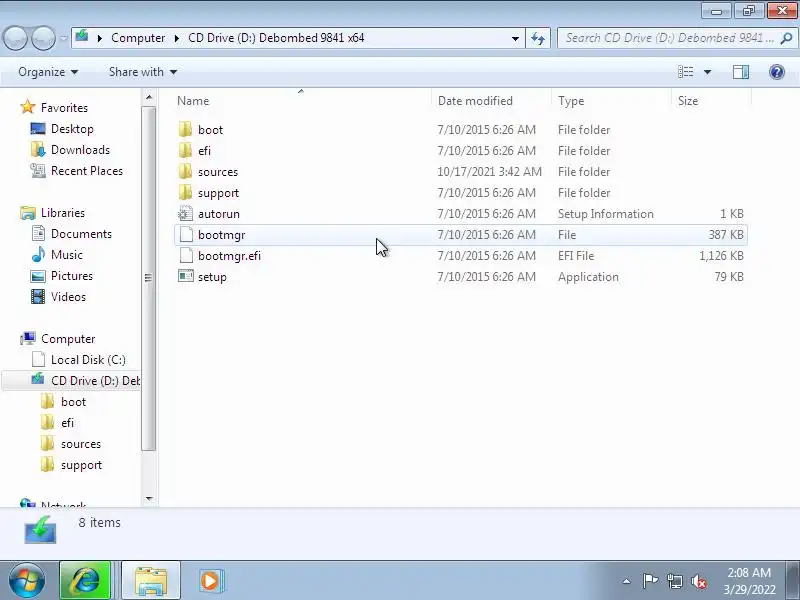Screen dimensions: 800x600
Task: Open the Organize menu
Action: click(x=48, y=72)
